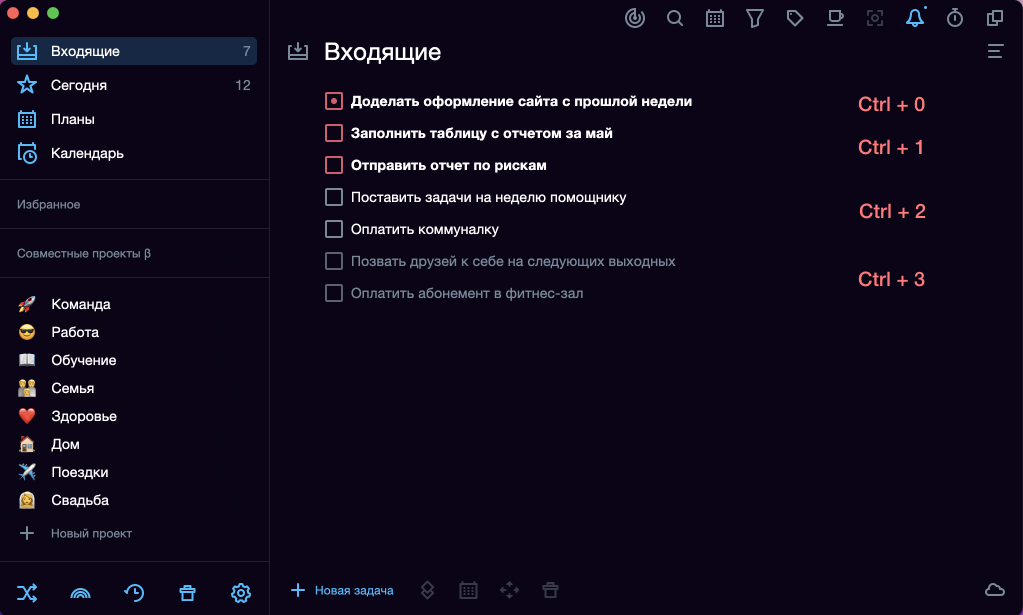Click the shuffle icon in bottom sidebar
The image size is (1023, 615).
click(x=27, y=593)
